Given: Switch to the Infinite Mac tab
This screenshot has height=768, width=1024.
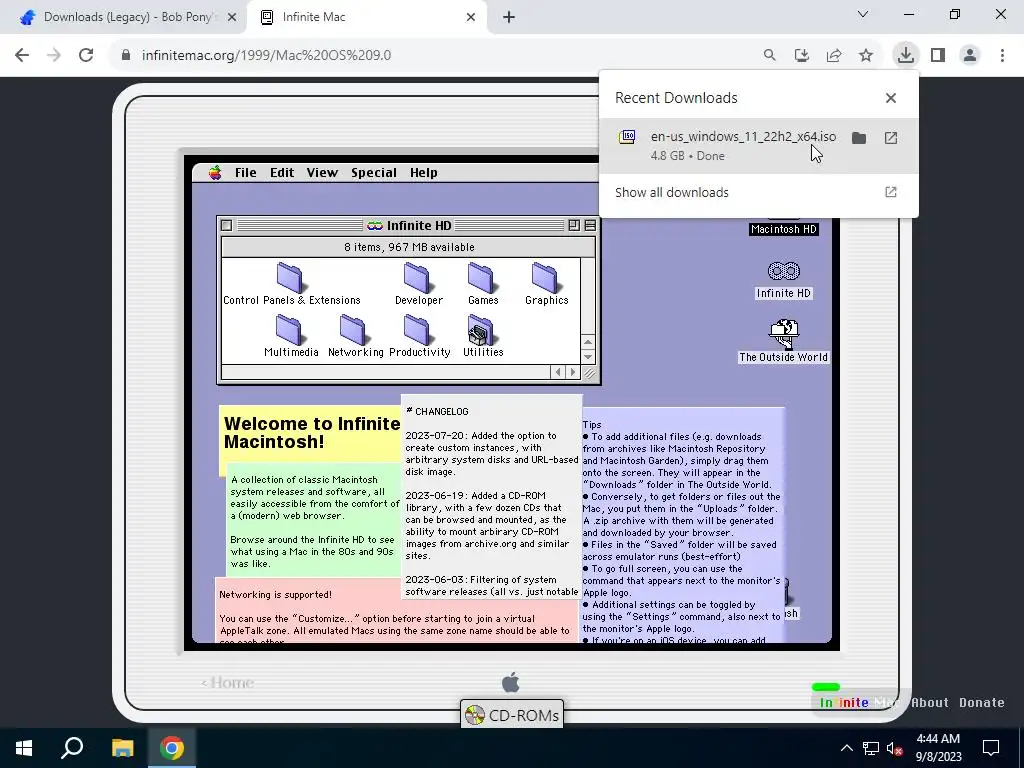Looking at the screenshot, I should pyautogui.click(x=366, y=17).
